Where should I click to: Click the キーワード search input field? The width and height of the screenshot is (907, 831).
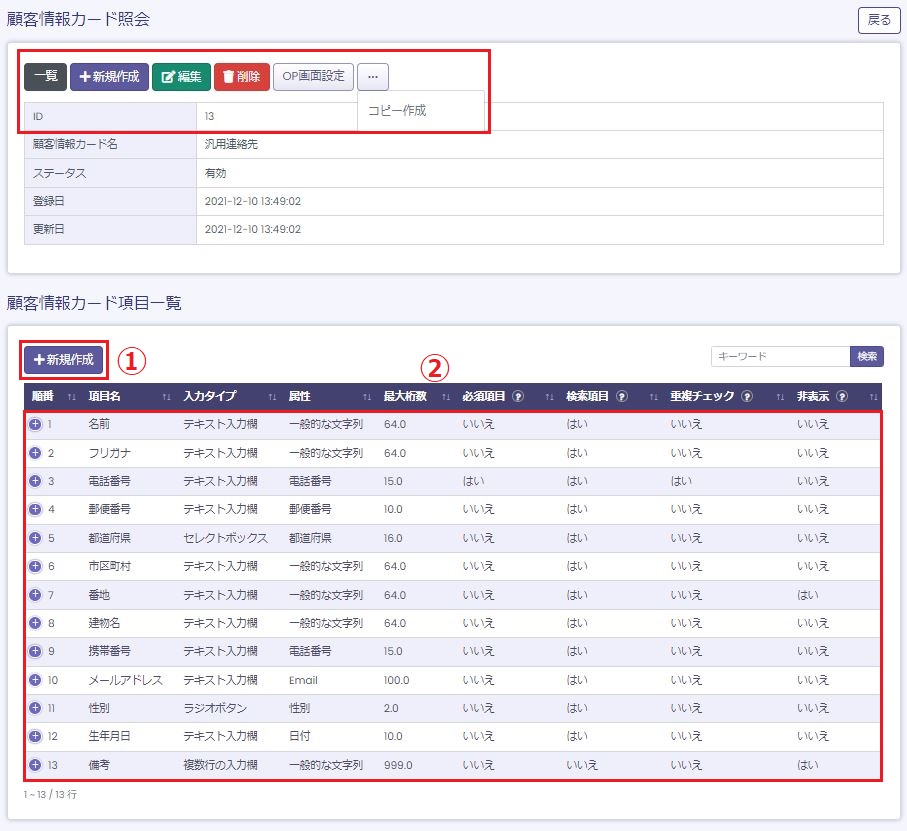(780, 357)
